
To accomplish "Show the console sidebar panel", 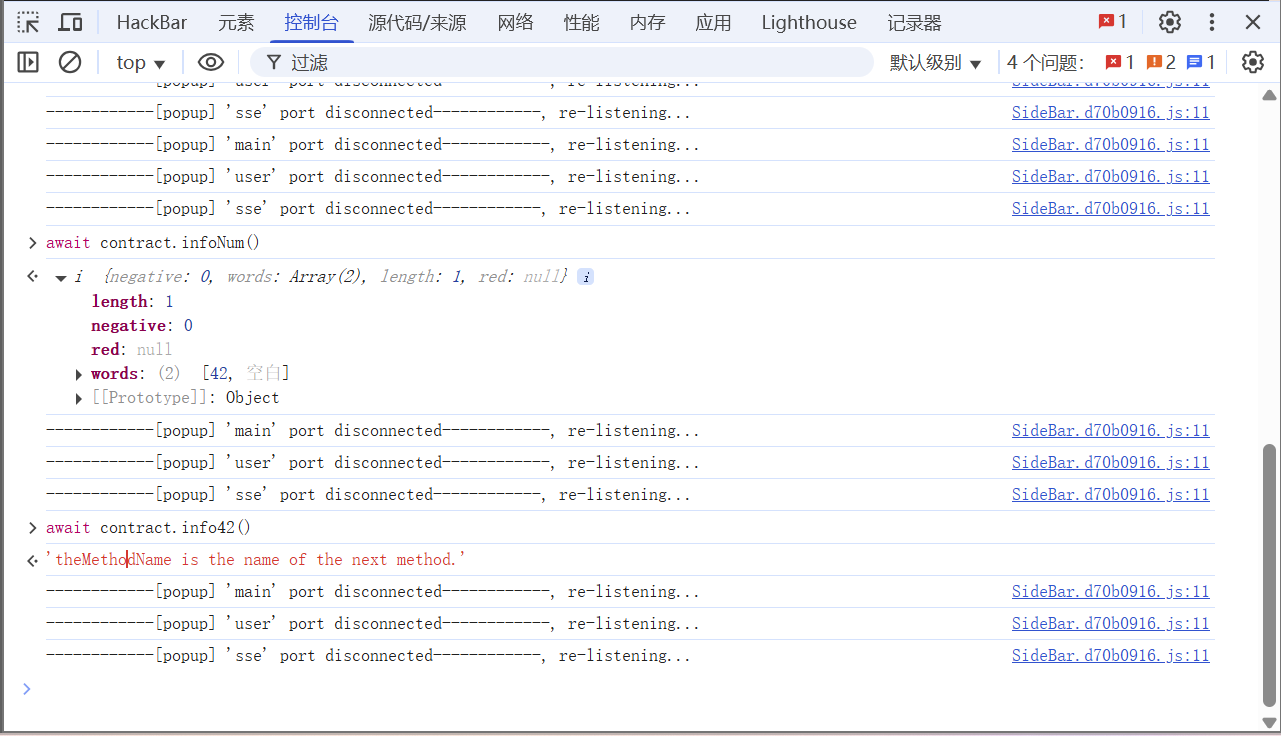I will click(28, 62).
